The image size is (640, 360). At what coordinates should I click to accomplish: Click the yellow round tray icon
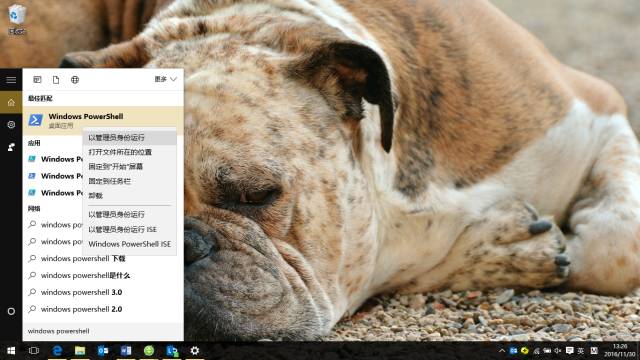524,351
